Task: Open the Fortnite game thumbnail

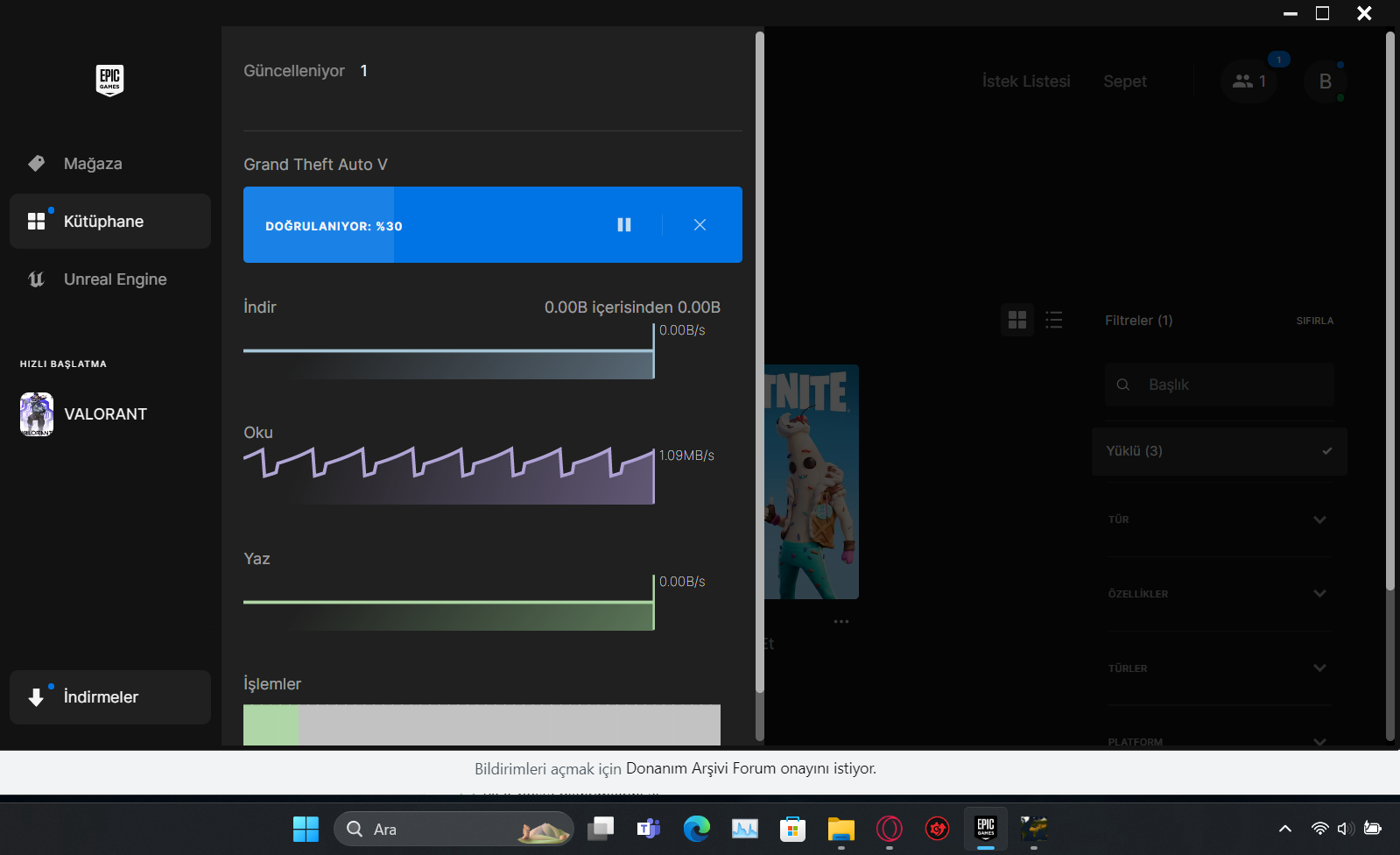Action: point(812,482)
